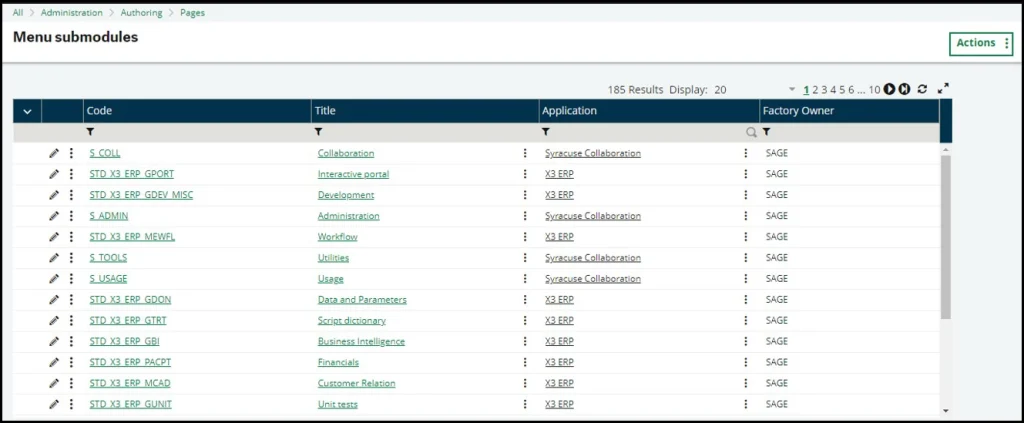1024x423 pixels.
Task: Open row actions menu beside STD_X3_ERP_GPORT code
Action: pos(71,174)
